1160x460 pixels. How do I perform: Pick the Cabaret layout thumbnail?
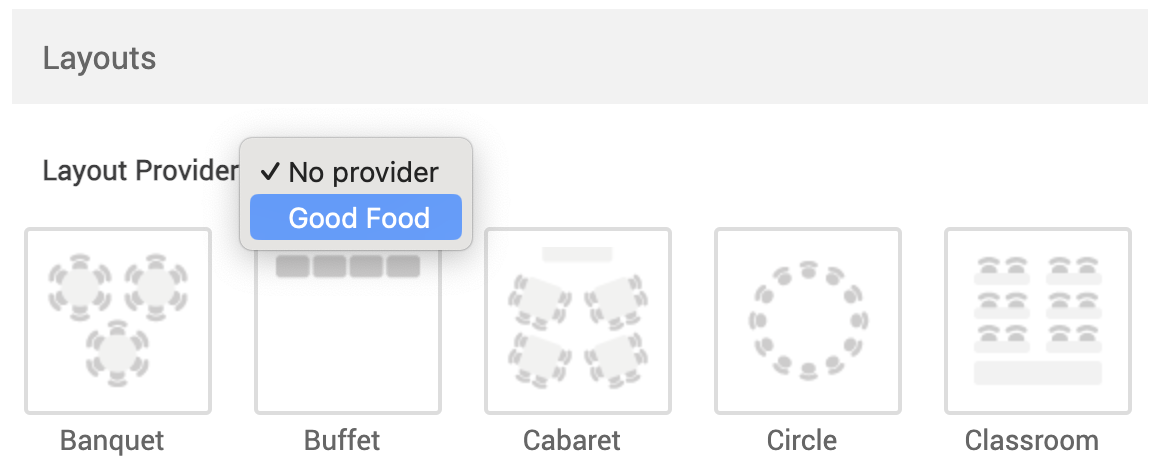click(x=578, y=320)
